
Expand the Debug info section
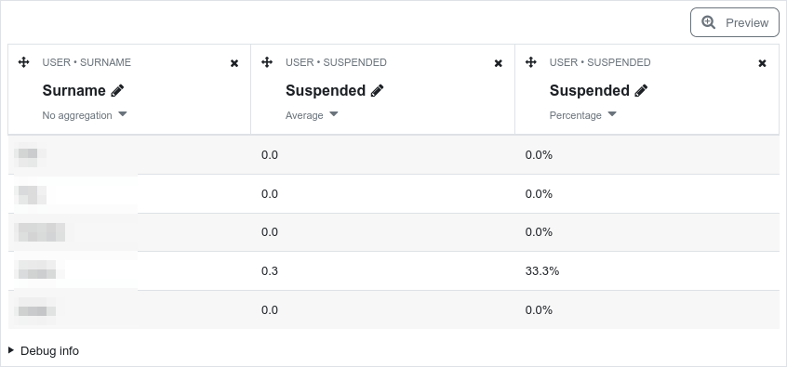click(x=44, y=350)
